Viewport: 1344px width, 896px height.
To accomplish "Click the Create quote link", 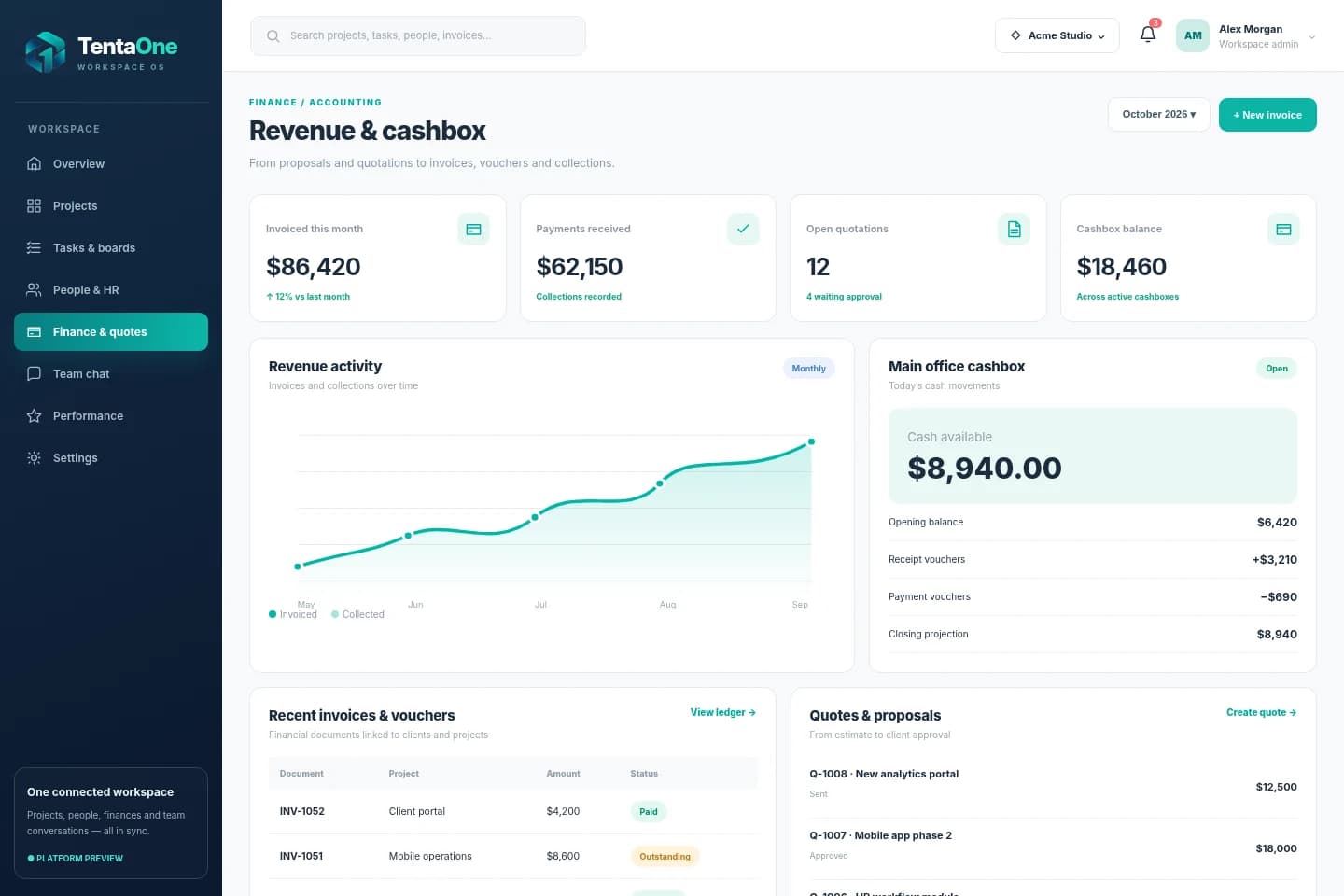I will (x=1262, y=712).
